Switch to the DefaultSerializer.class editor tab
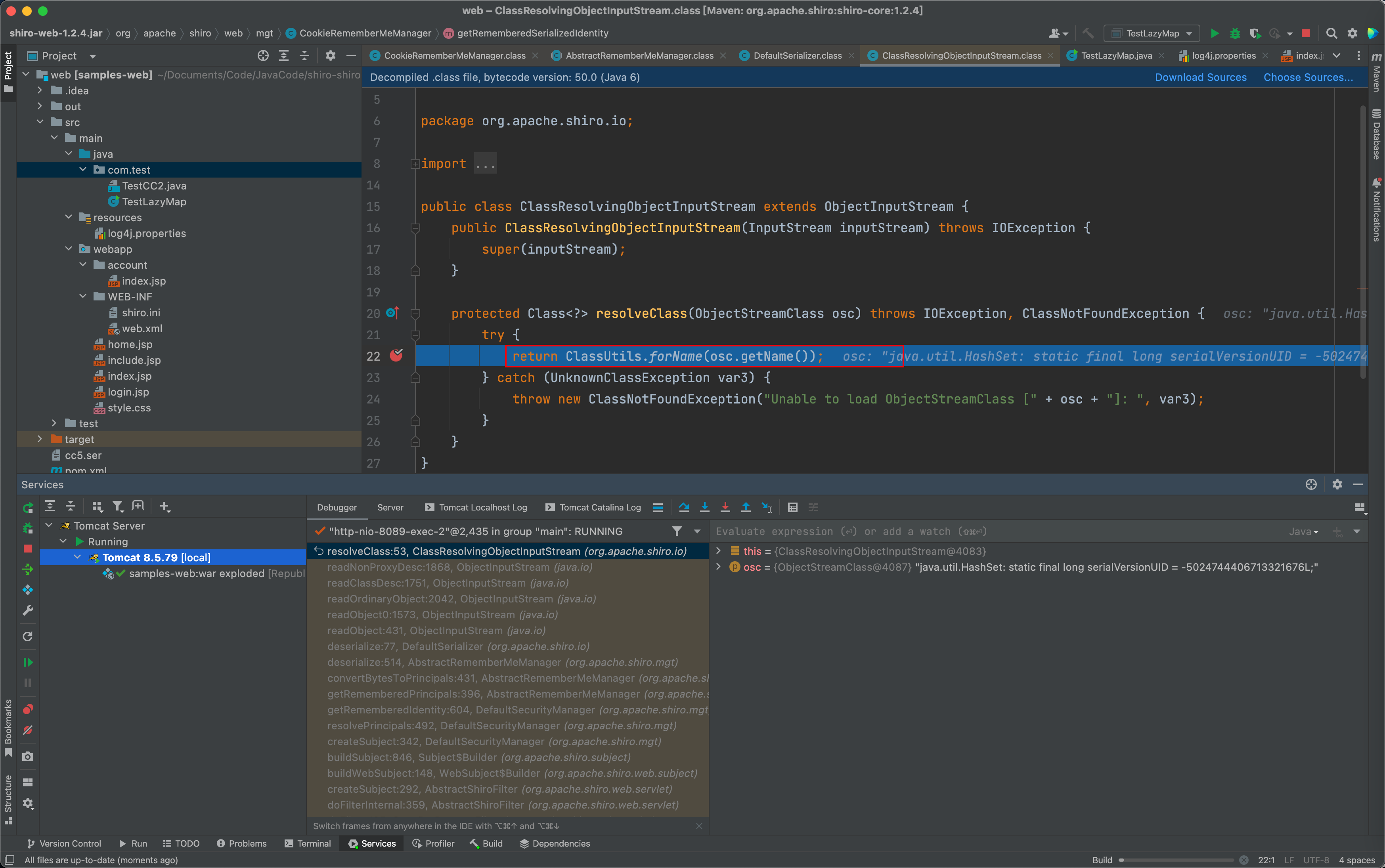Screen dimensions: 1385x868 pos(797,55)
